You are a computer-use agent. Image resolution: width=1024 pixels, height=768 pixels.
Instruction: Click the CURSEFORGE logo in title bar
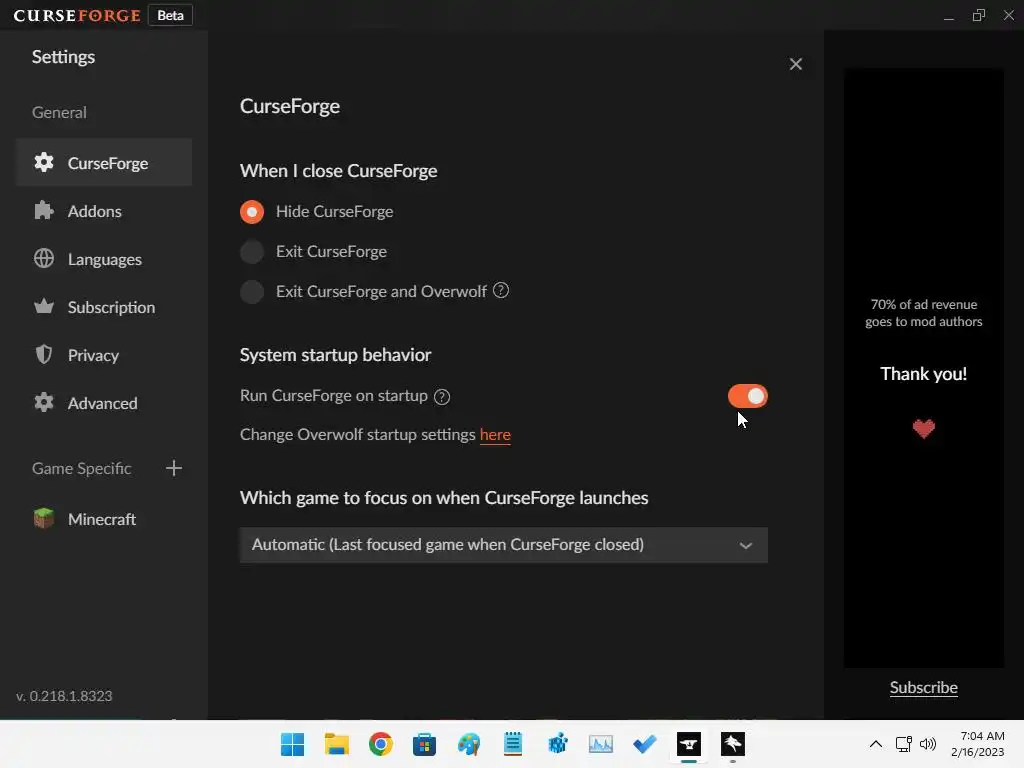click(x=77, y=15)
